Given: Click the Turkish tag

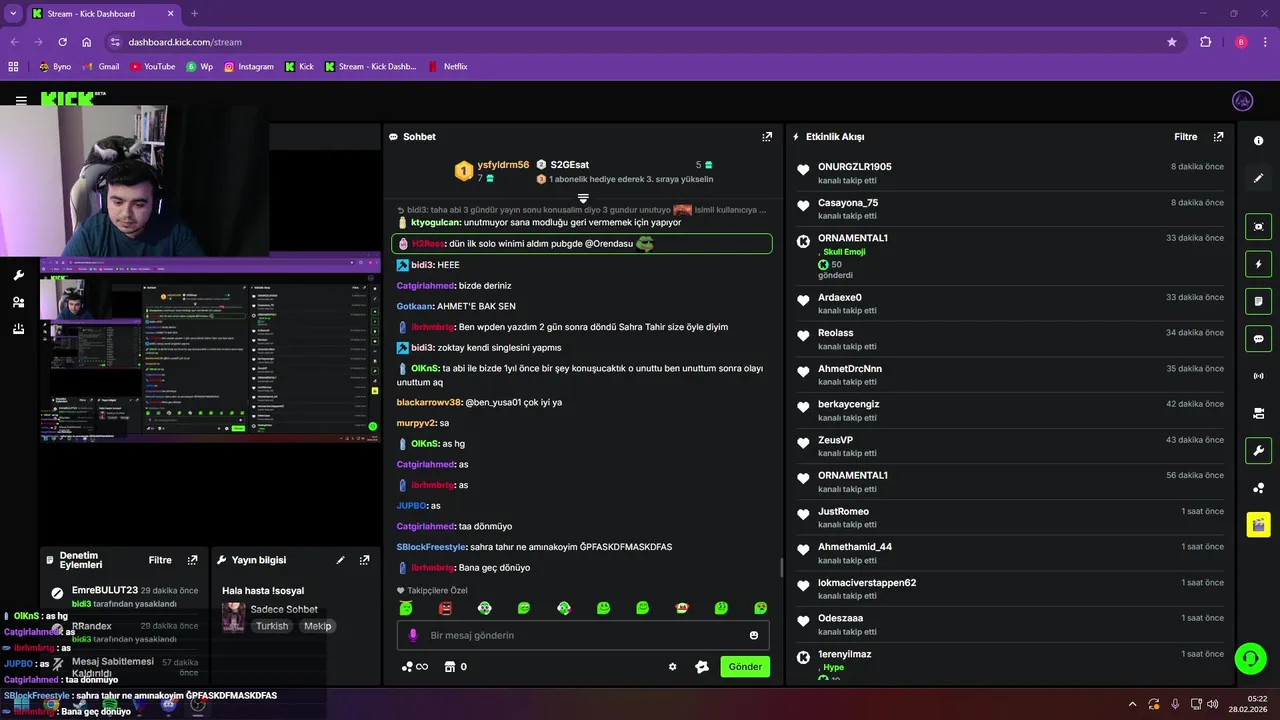Looking at the screenshot, I should pyautogui.click(x=272, y=626).
